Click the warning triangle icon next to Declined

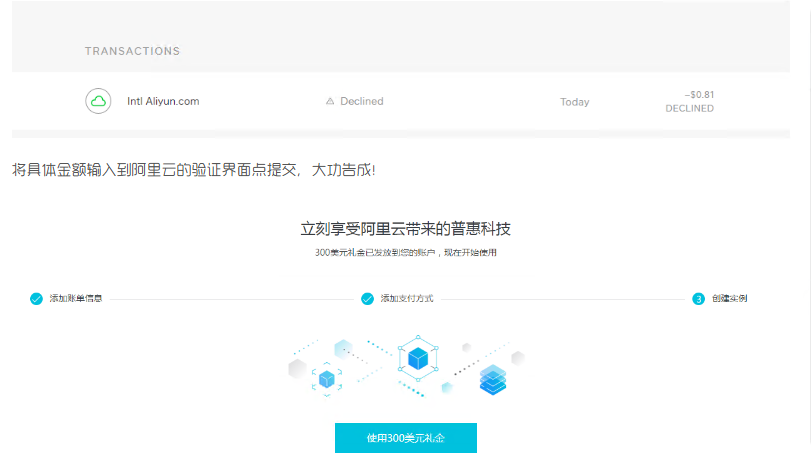(x=330, y=101)
